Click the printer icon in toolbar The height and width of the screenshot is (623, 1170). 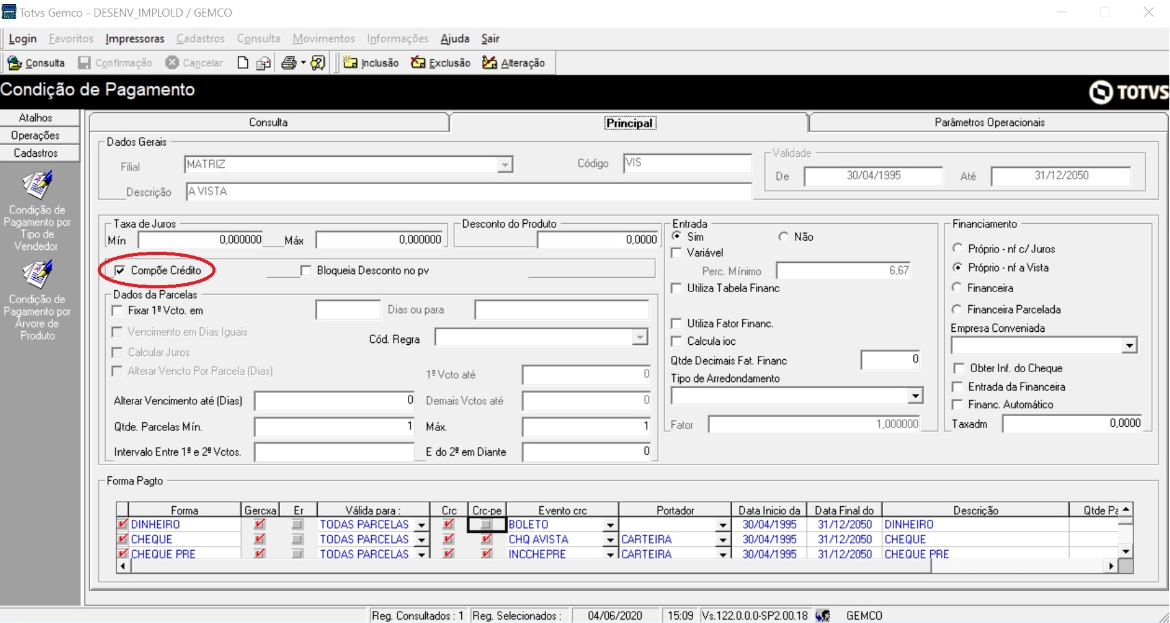289,63
